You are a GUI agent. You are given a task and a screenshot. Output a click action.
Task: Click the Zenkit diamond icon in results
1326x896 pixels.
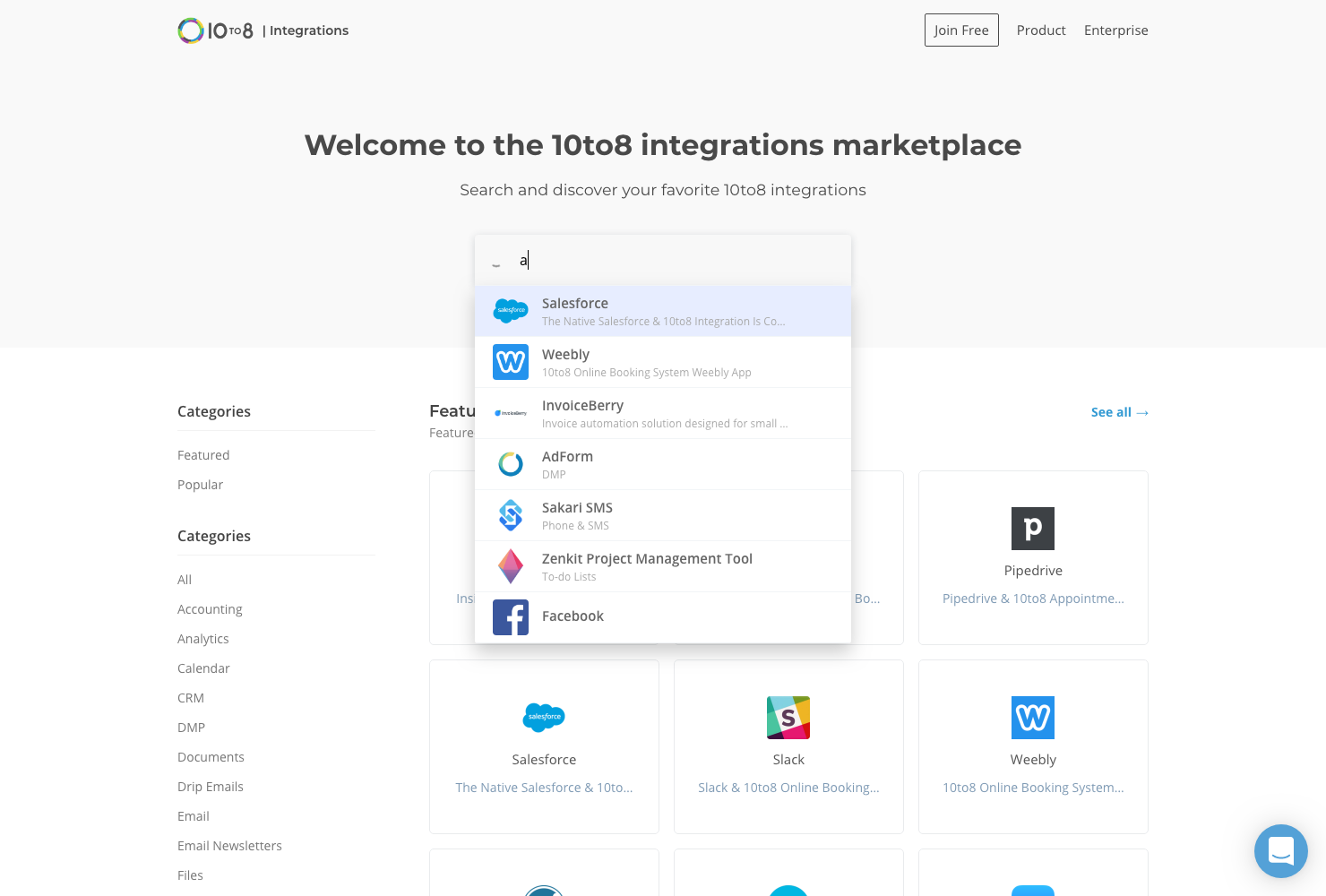click(x=511, y=566)
